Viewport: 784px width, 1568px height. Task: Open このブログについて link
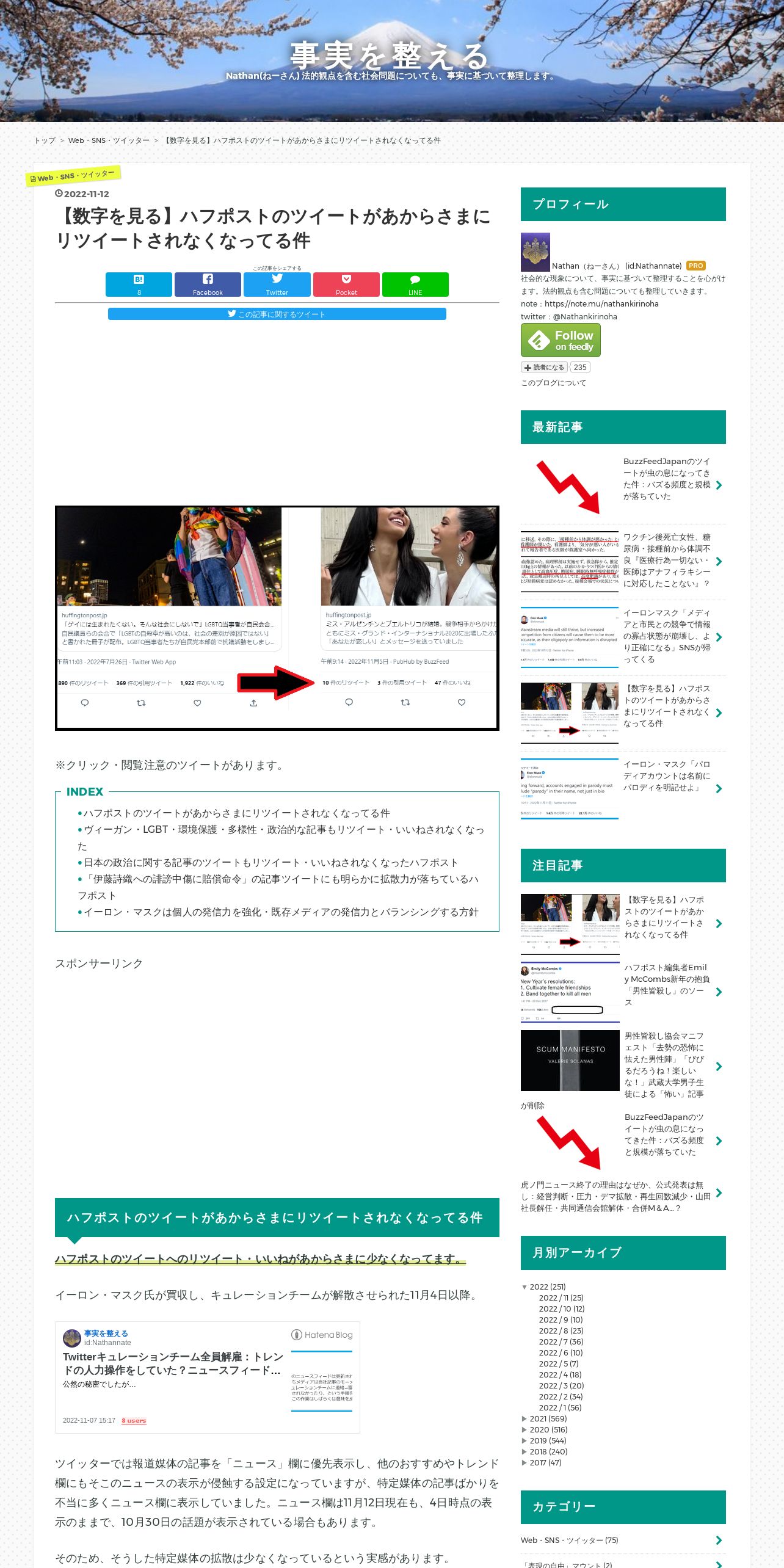pyautogui.click(x=553, y=383)
